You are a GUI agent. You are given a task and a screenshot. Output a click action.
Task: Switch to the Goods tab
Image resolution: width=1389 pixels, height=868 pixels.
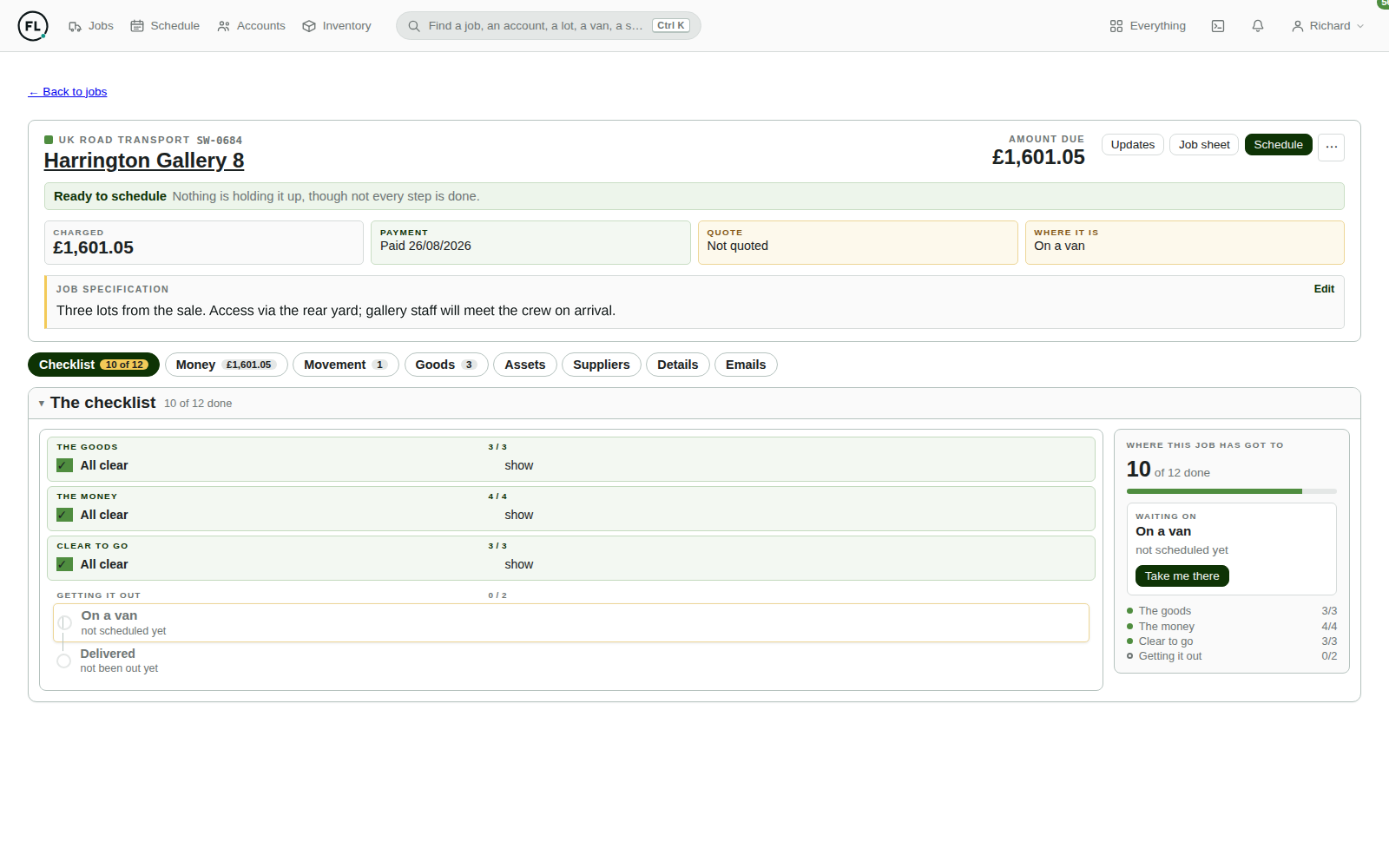(446, 365)
